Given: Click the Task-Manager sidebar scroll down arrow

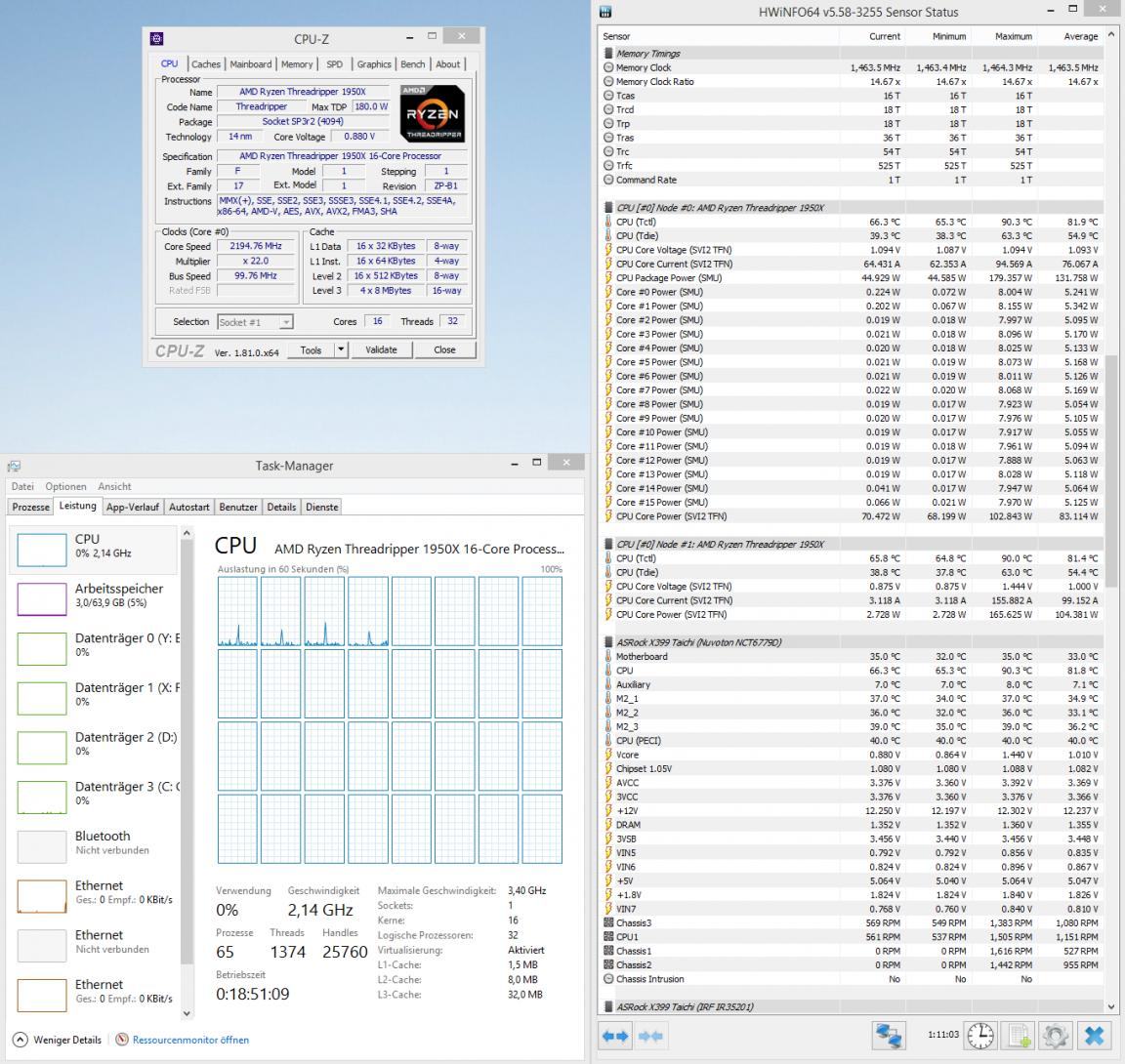Looking at the screenshot, I should 187,1013.
